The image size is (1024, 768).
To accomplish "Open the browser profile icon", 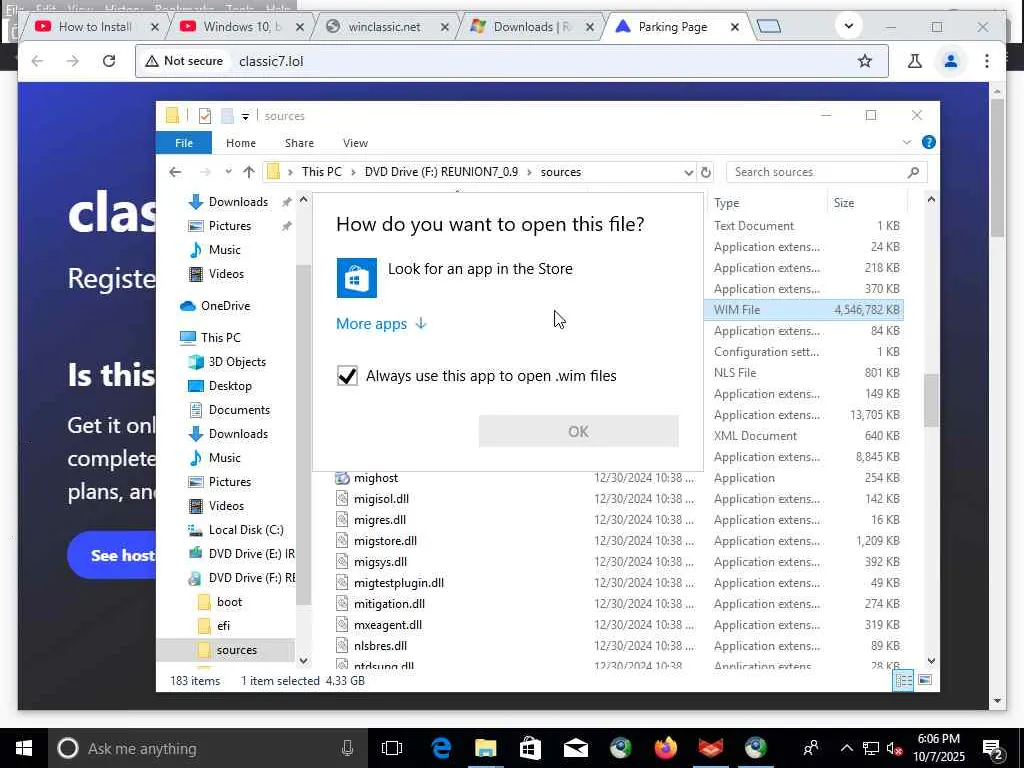I will click(x=950, y=61).
